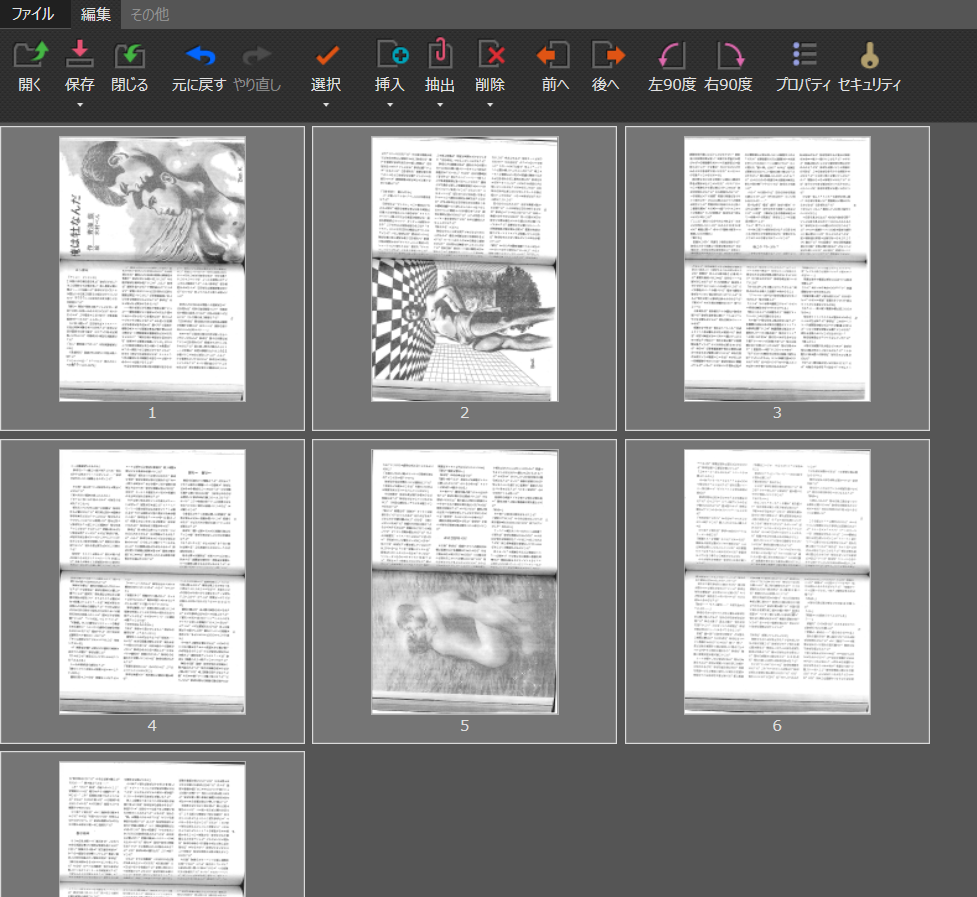The height and width of the screenshot is (897, 977).
Task: Save the document using 保存 icon
Action: click(x=80, y=55)
